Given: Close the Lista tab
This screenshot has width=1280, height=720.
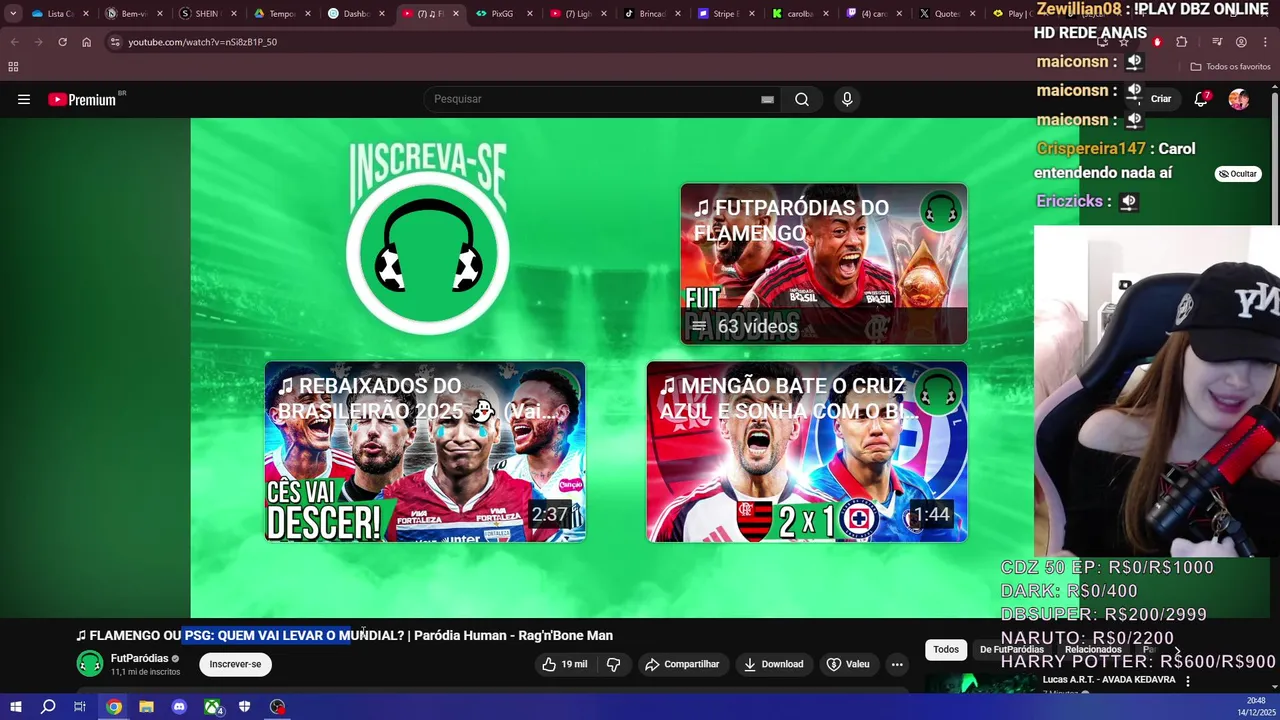Looking at the screenshot, I should (85, 14).
